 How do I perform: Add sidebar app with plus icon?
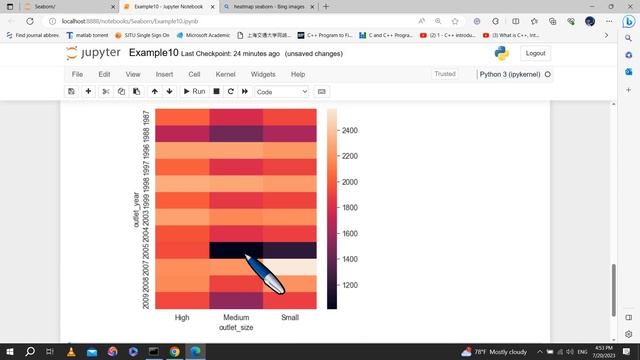[629, 90]
